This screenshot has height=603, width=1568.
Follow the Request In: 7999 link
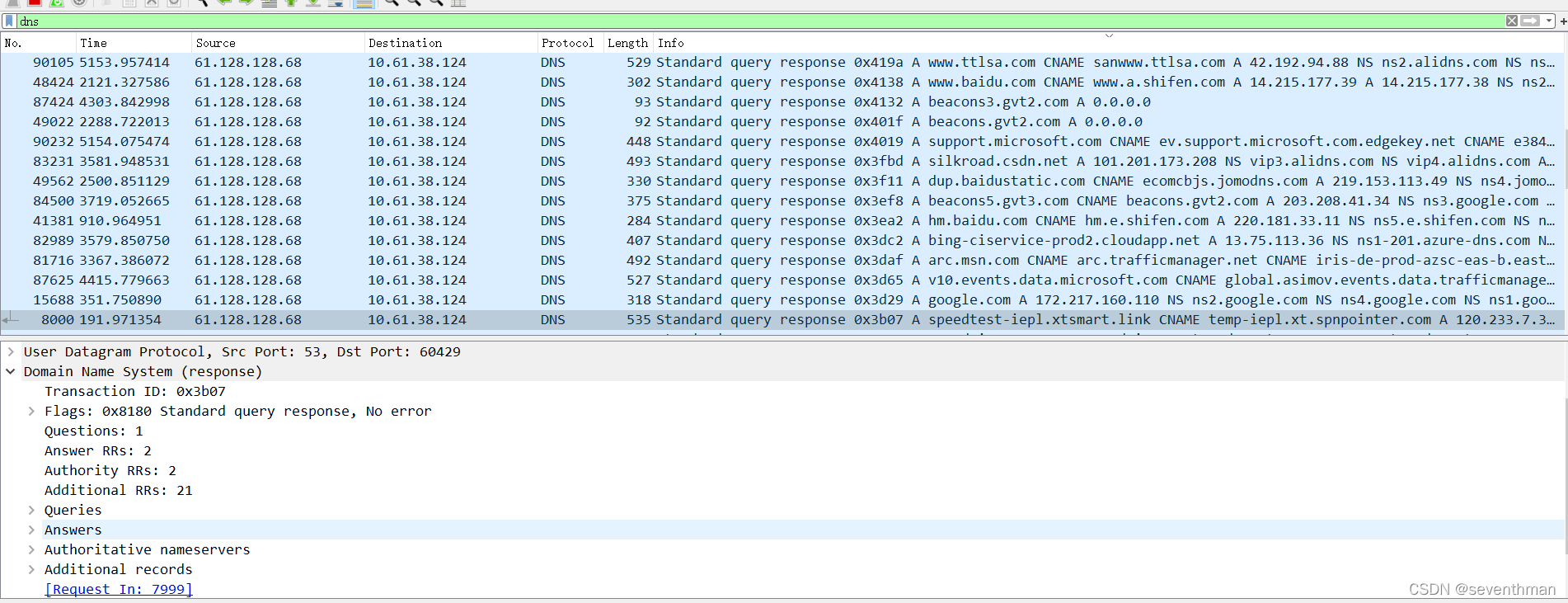119,589
